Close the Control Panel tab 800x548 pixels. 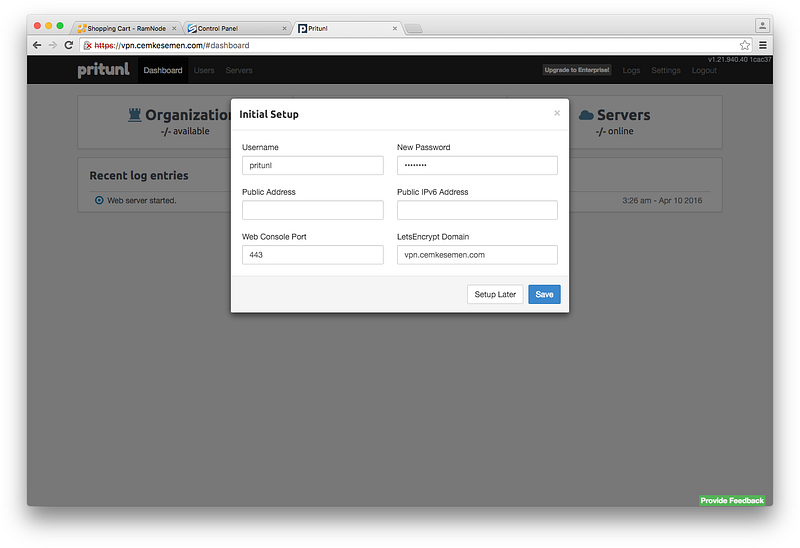(285, 29)
